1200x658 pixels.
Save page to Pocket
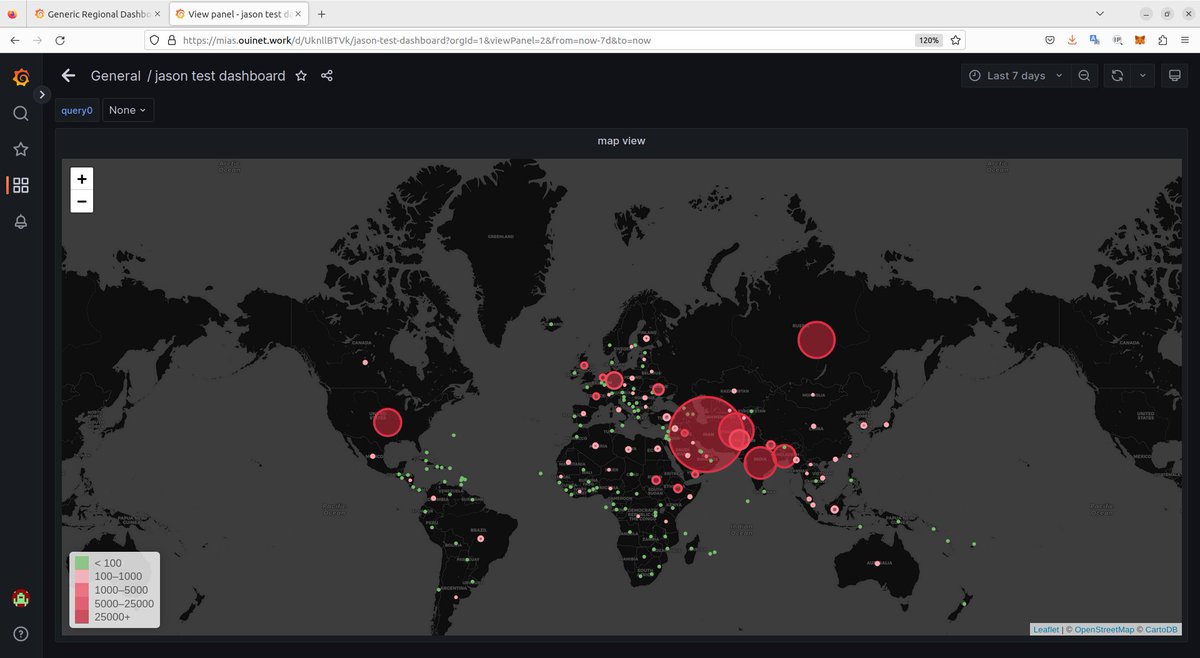click(1050, 40)
